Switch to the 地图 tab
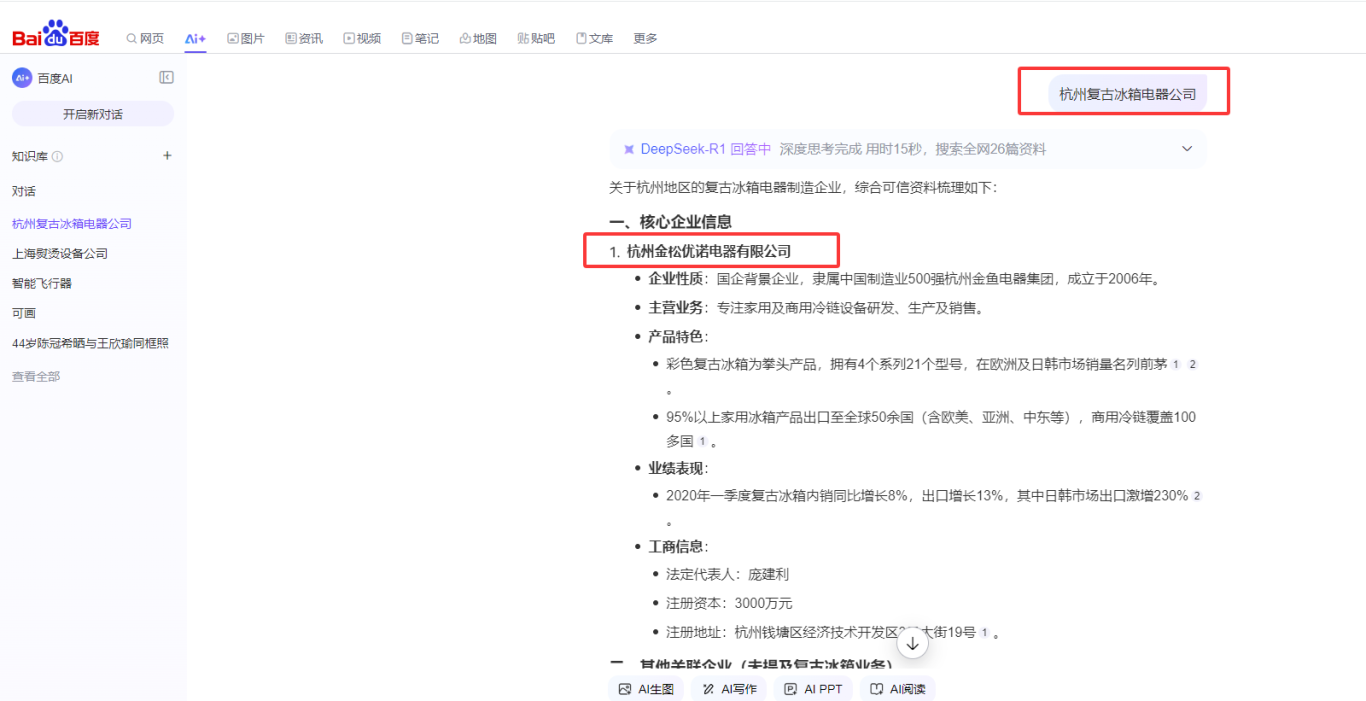This screenshot has width=1366, height=701. [478, 38]
